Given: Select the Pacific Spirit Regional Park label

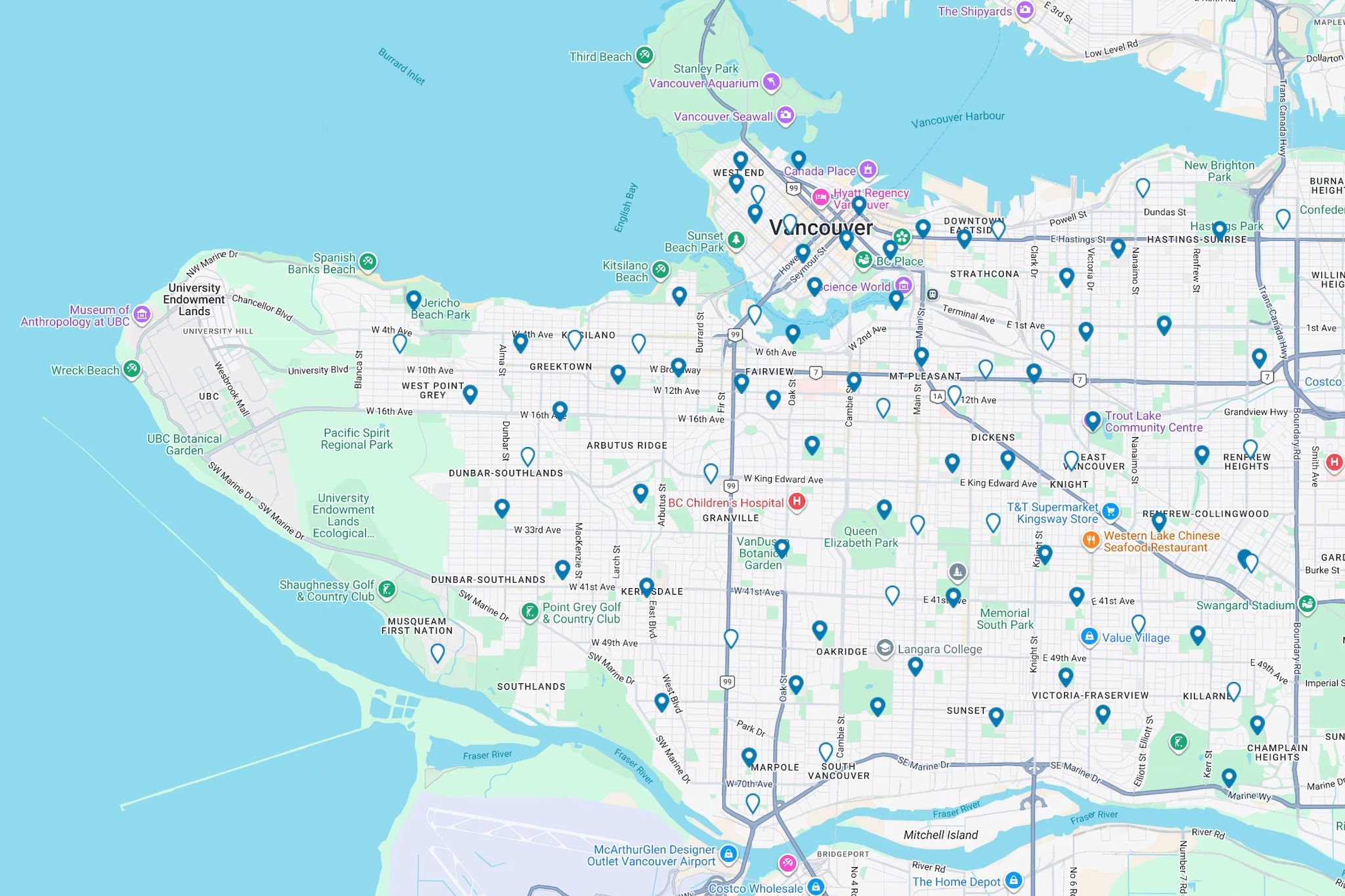Looking at the screenshot, I should point(357,438).
